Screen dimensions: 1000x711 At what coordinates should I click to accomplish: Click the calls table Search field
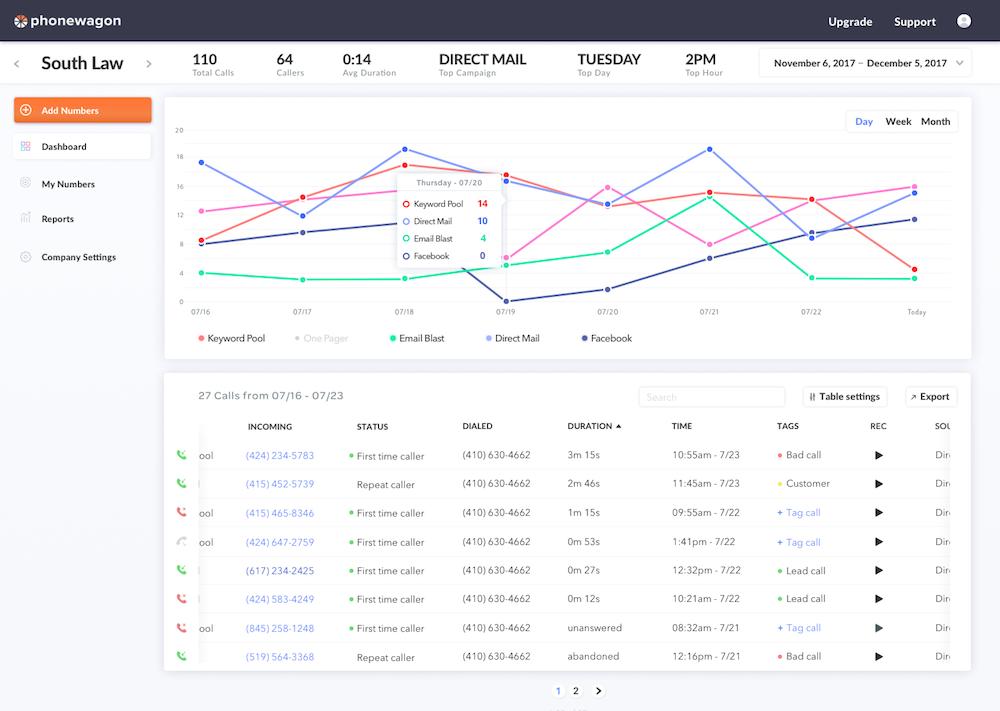712,397
